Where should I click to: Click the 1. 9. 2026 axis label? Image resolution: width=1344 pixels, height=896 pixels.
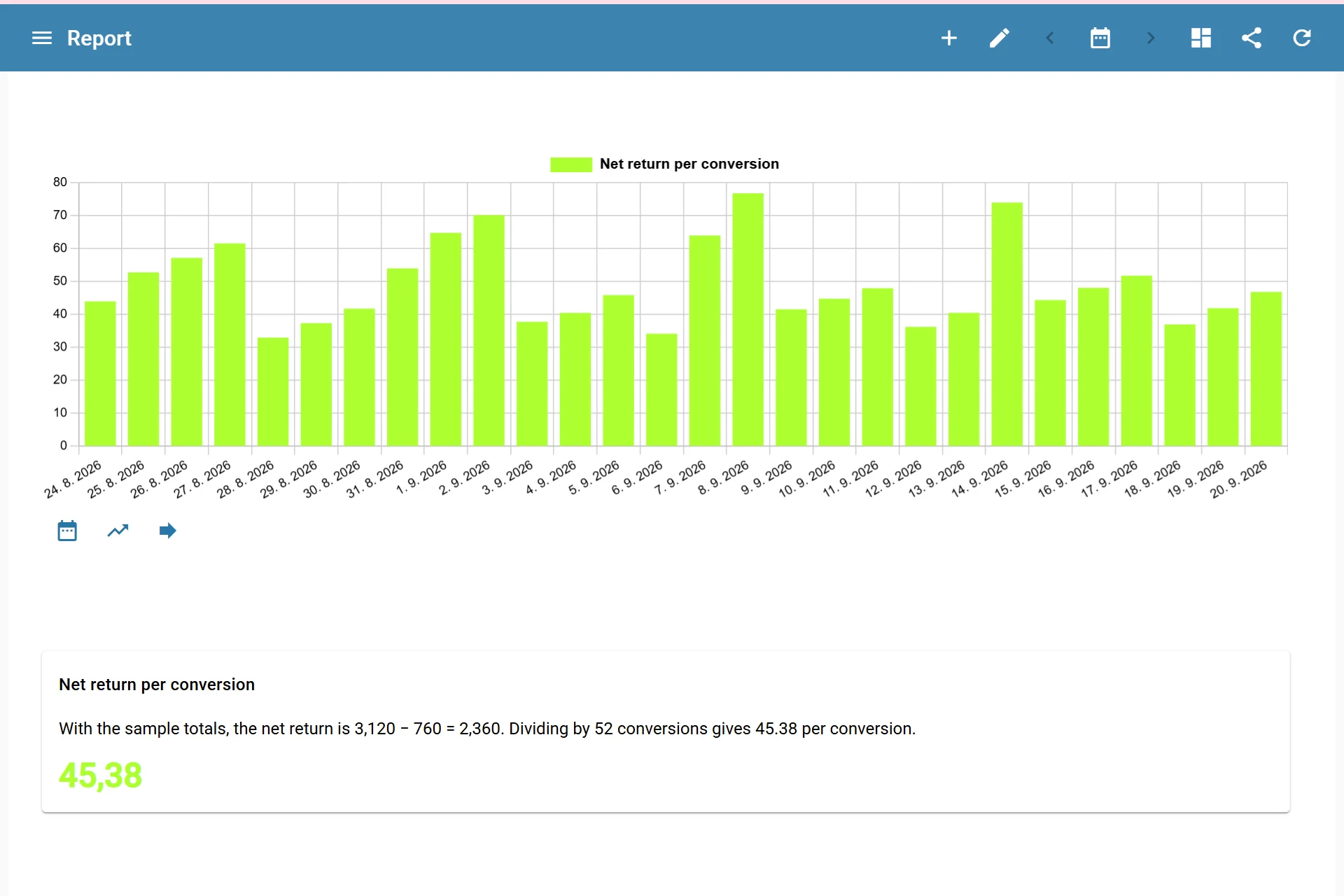(422, 478)
